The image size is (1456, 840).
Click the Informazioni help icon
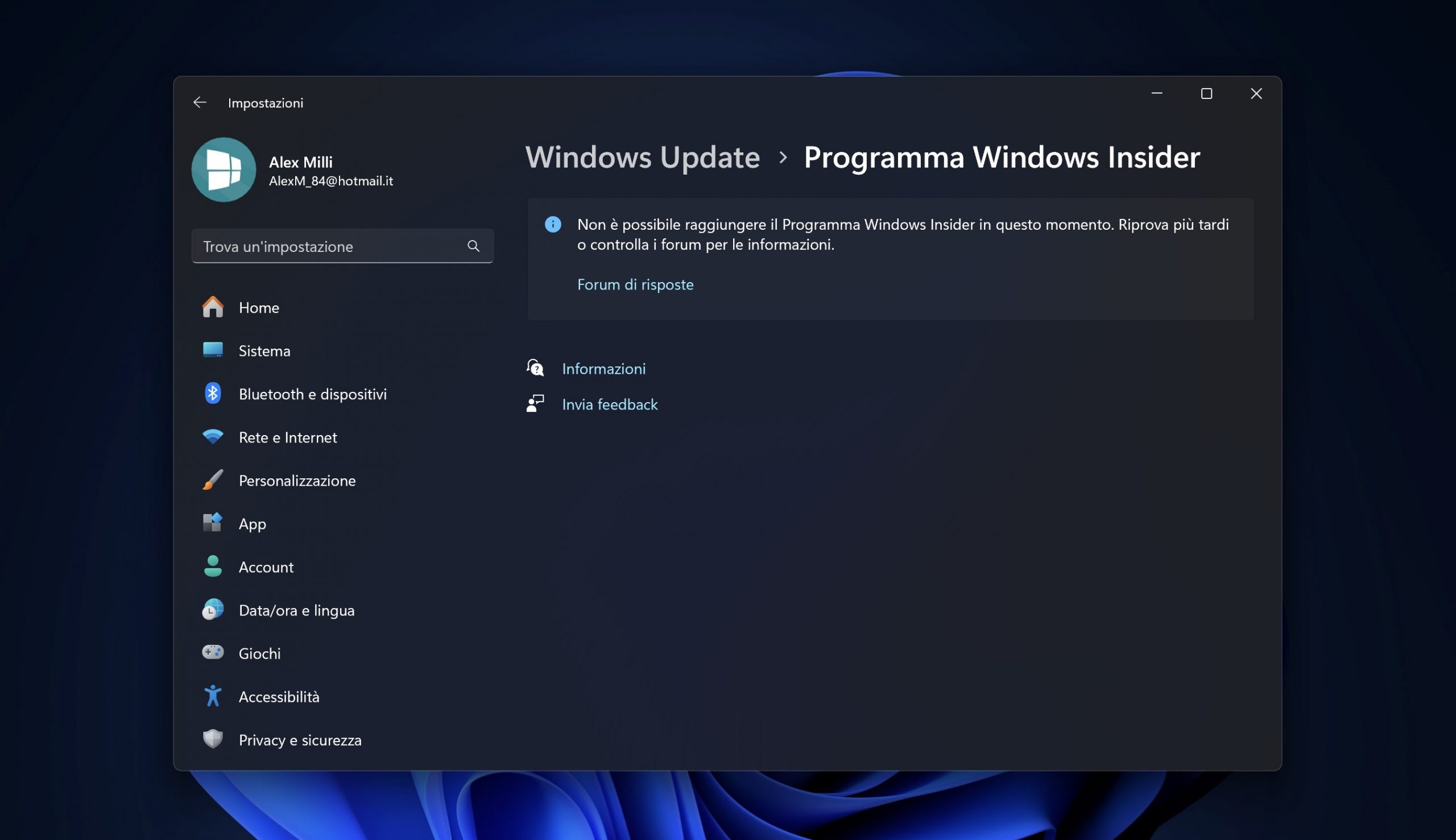(x=535, y=367)
